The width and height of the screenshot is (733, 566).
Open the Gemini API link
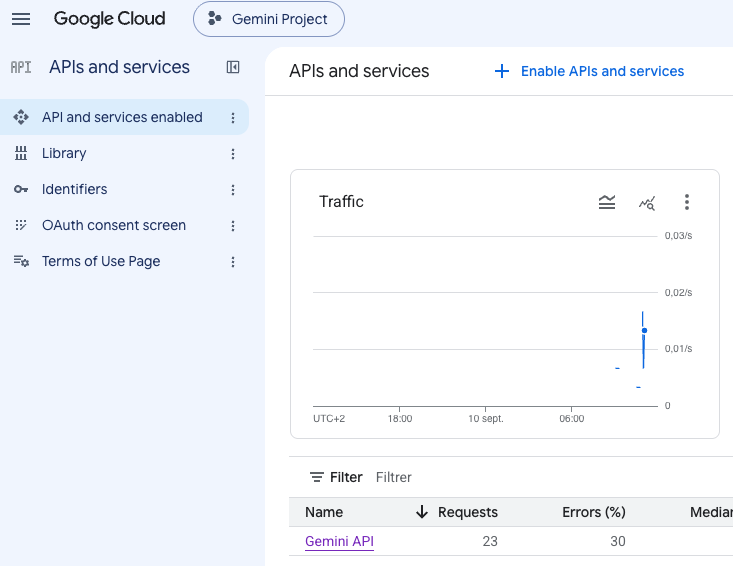[x=339, y=541]
